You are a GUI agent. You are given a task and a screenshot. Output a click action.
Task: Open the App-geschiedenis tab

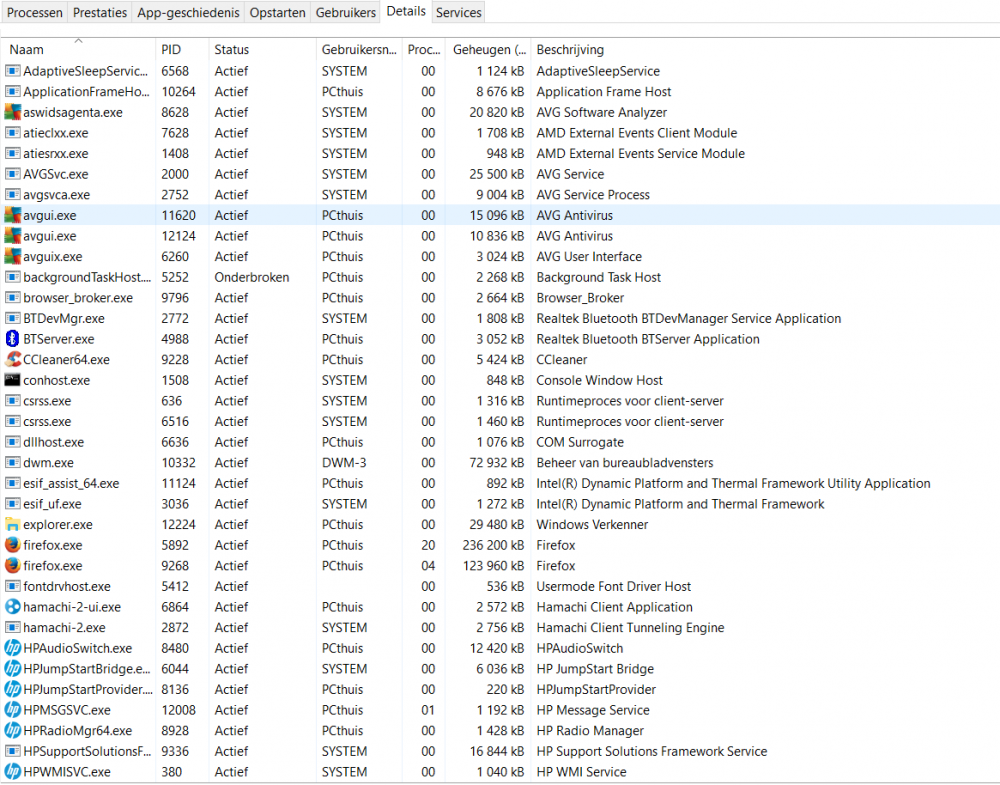click(189, 13)
